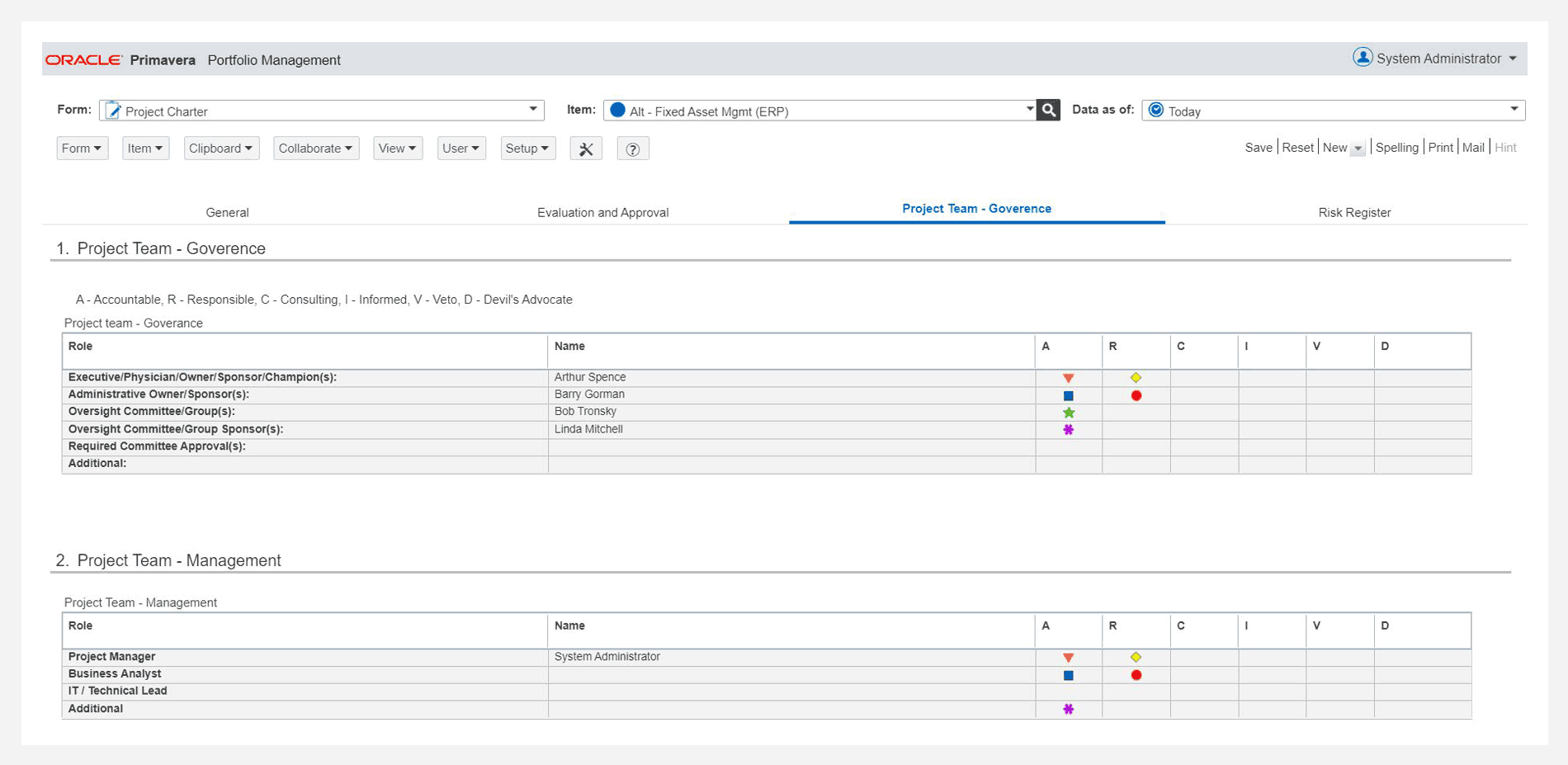Click the System Administrator user avatar icon
Image resolution: width=1568 pixels, height=765 pixels.
(x=1362, y=58)
